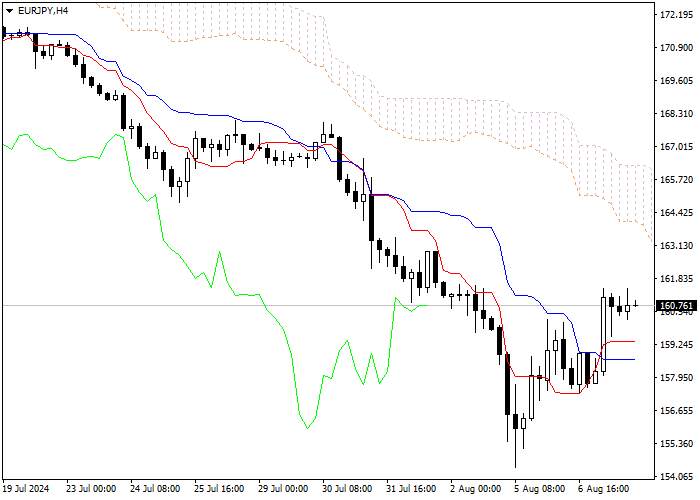This screenshot has height=500, width=700.
Task: Click the 19 Jul 2024 date label
Action: click(26, 489)
